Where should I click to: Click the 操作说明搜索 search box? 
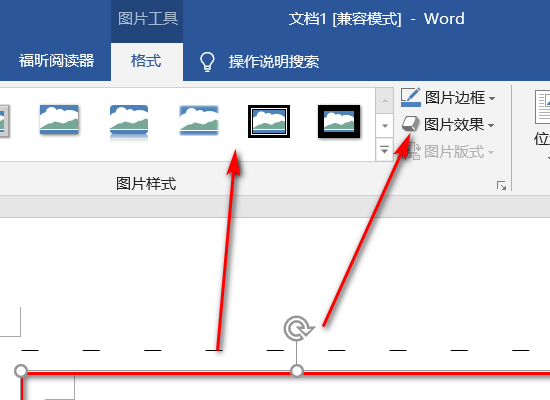pyautogui.click(x=274, y=62)
